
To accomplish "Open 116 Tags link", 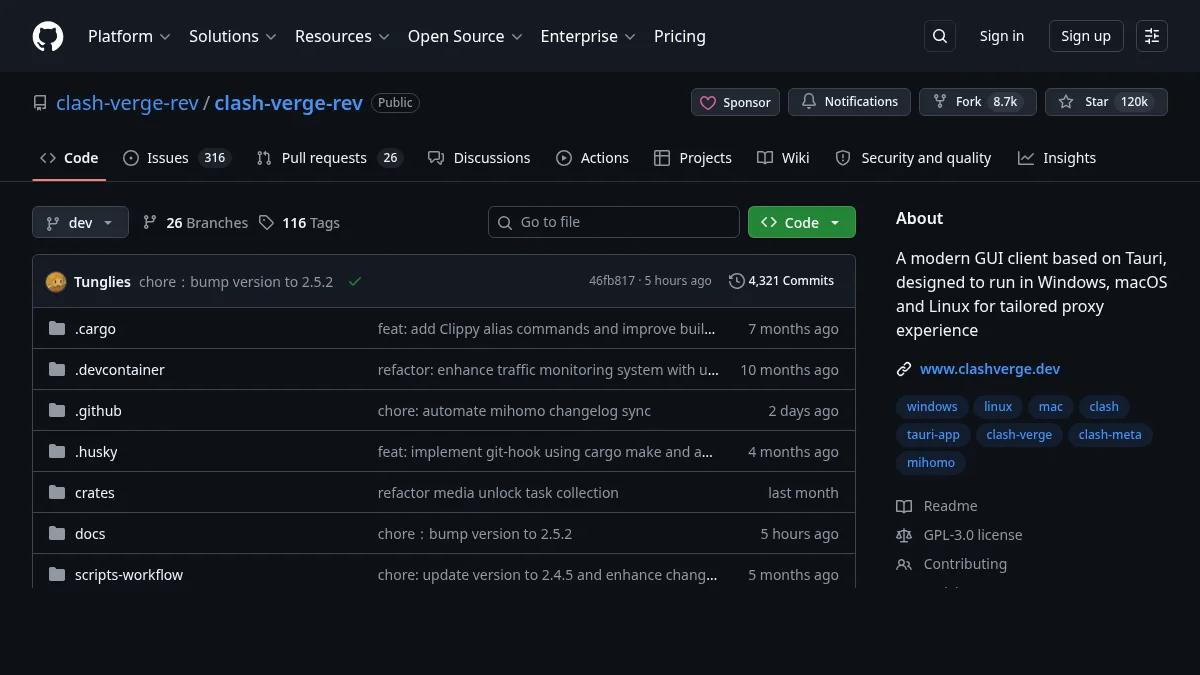I will 299,223.
